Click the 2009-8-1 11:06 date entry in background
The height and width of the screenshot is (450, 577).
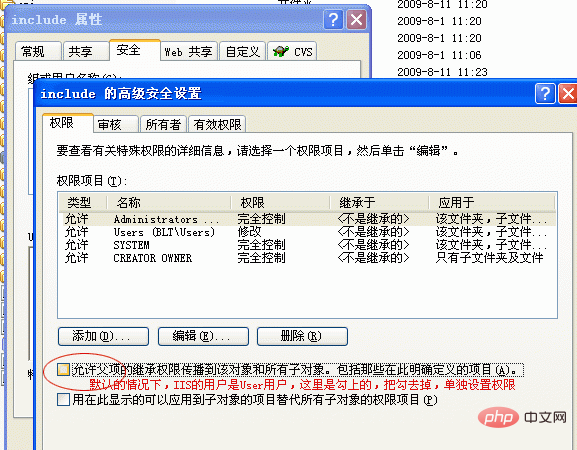pos(439,55)
